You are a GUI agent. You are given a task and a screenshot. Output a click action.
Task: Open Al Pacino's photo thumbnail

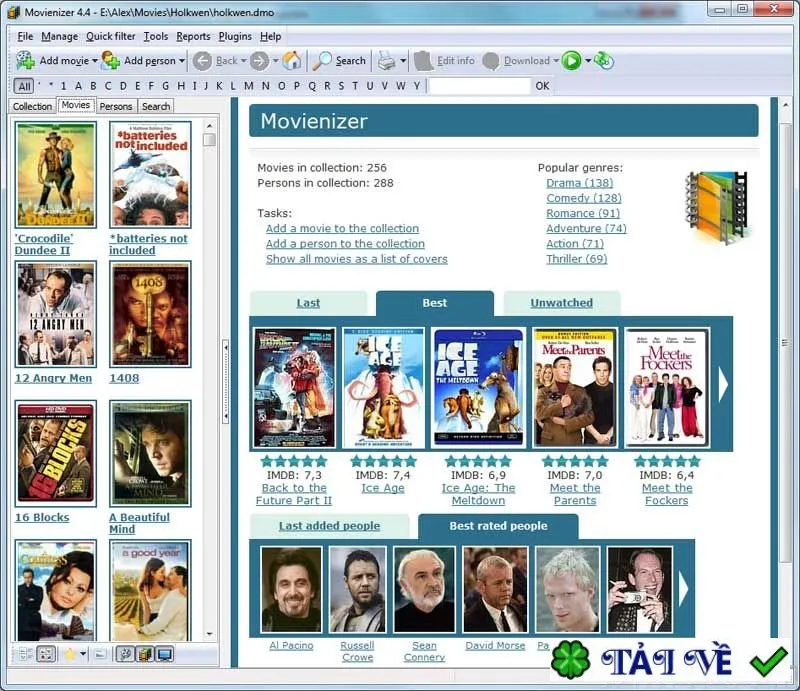pos(291,589)
